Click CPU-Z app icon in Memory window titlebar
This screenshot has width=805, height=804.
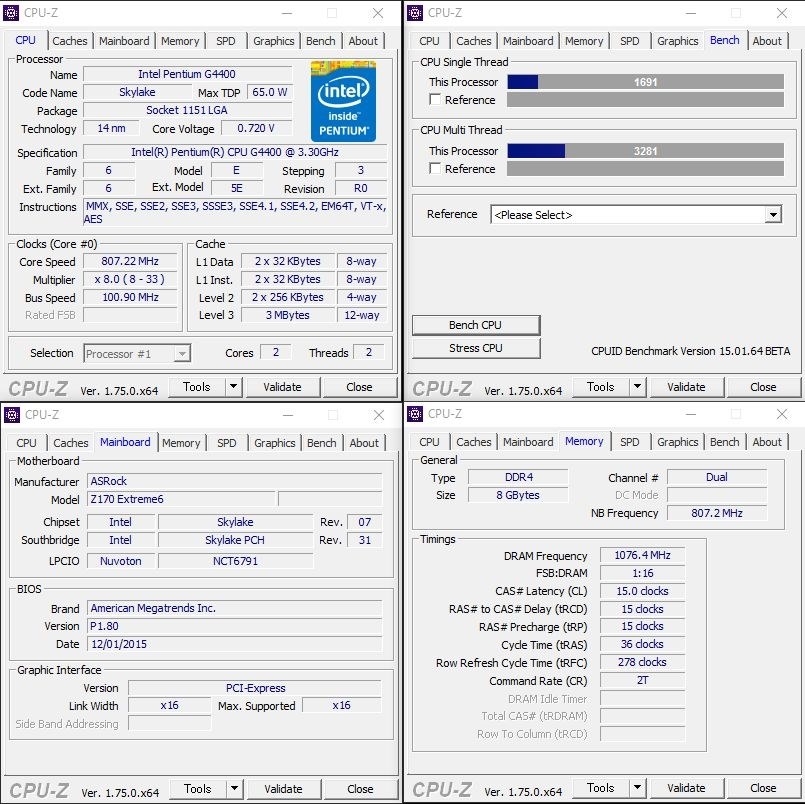(x=415, y=413)
